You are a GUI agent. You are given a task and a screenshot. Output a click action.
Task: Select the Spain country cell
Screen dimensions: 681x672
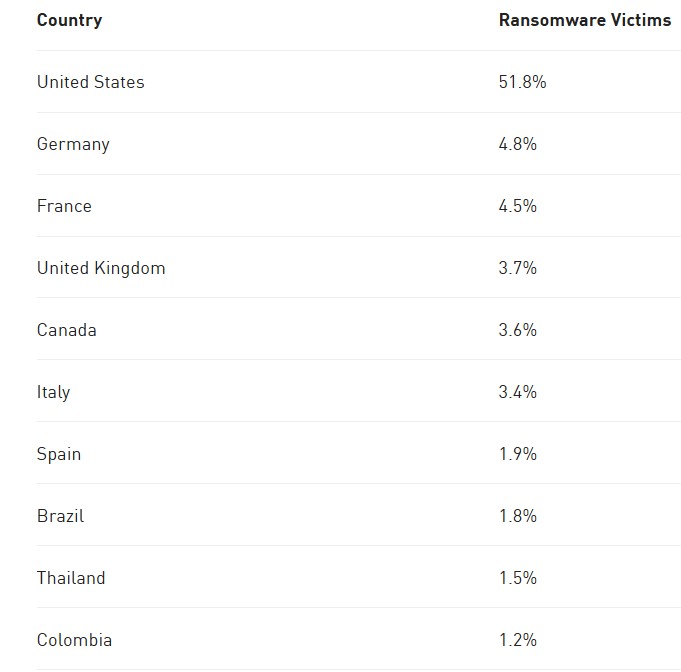coord(59,454)
